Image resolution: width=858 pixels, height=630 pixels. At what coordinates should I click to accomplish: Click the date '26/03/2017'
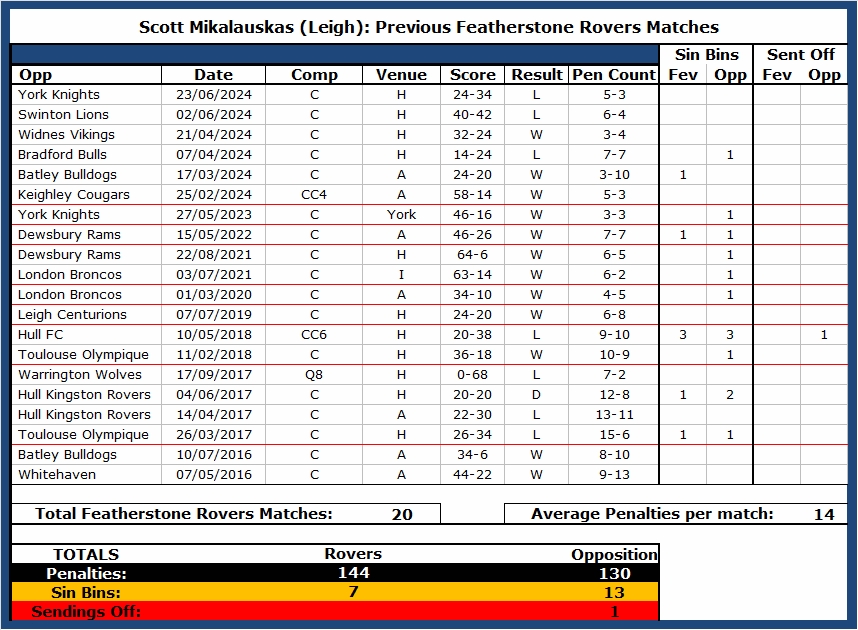[x=213, y=435]
